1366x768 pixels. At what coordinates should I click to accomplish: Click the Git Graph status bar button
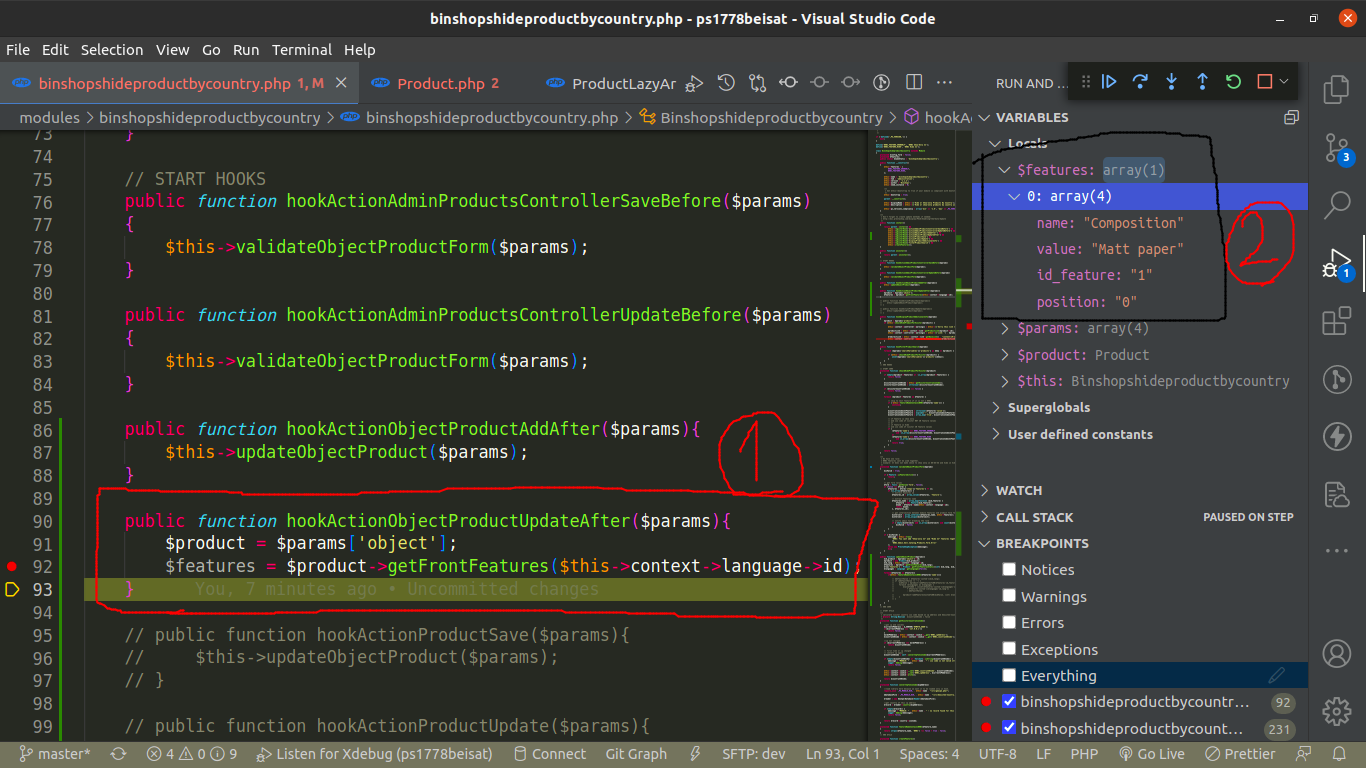[636, 754]
